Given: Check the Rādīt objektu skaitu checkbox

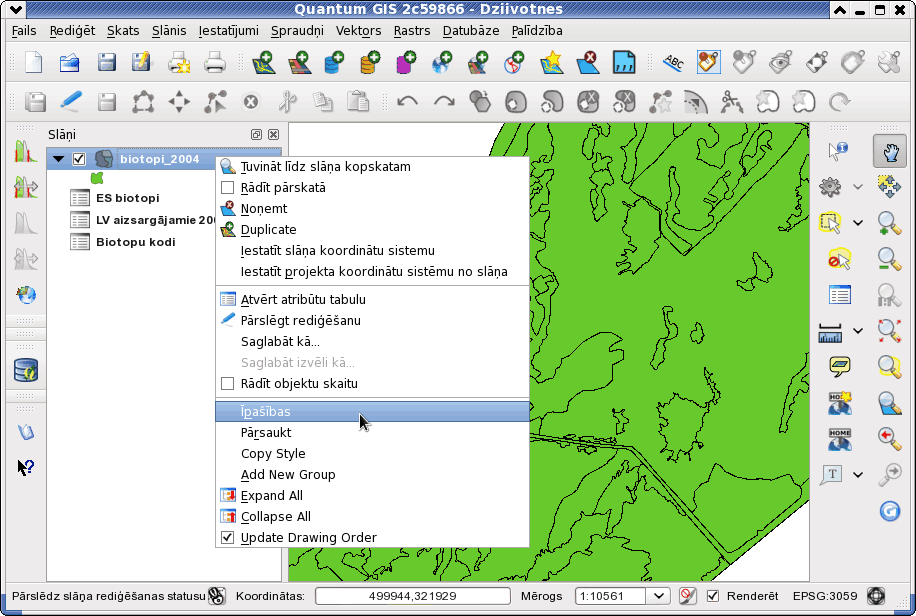Looking at the screenshot, I should coord(227,384).
